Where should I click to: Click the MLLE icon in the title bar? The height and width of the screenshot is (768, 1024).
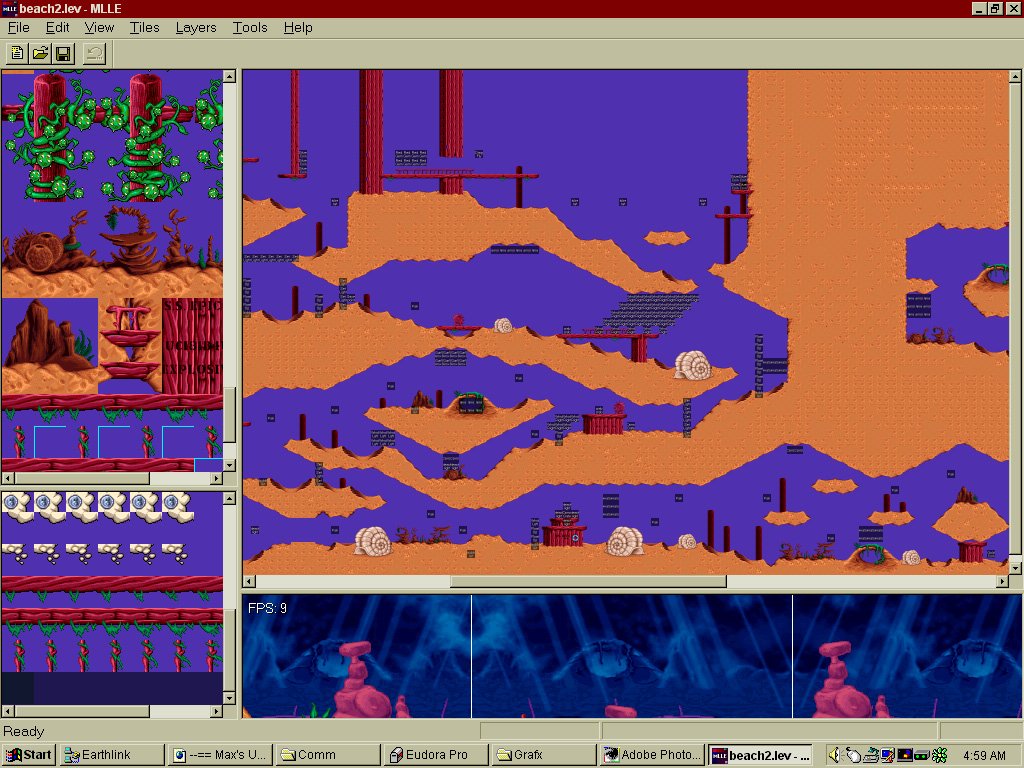[9, 8]
